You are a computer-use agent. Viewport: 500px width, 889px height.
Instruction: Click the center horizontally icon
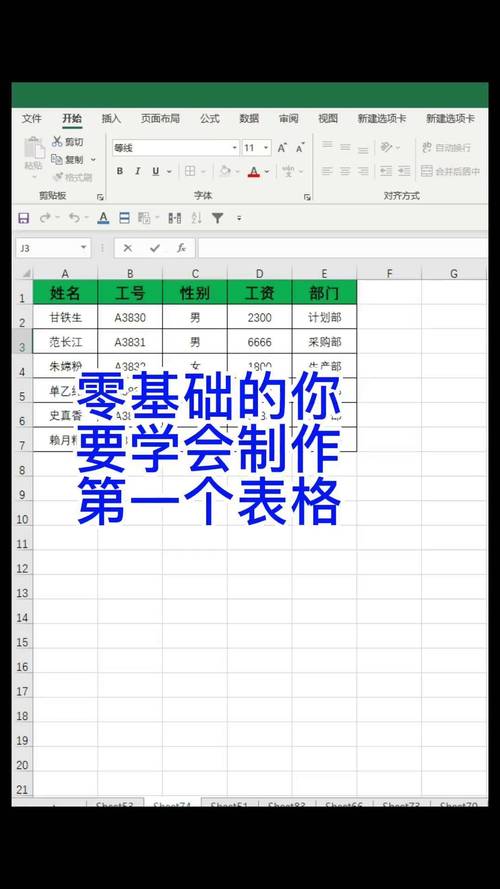(345, 171)
